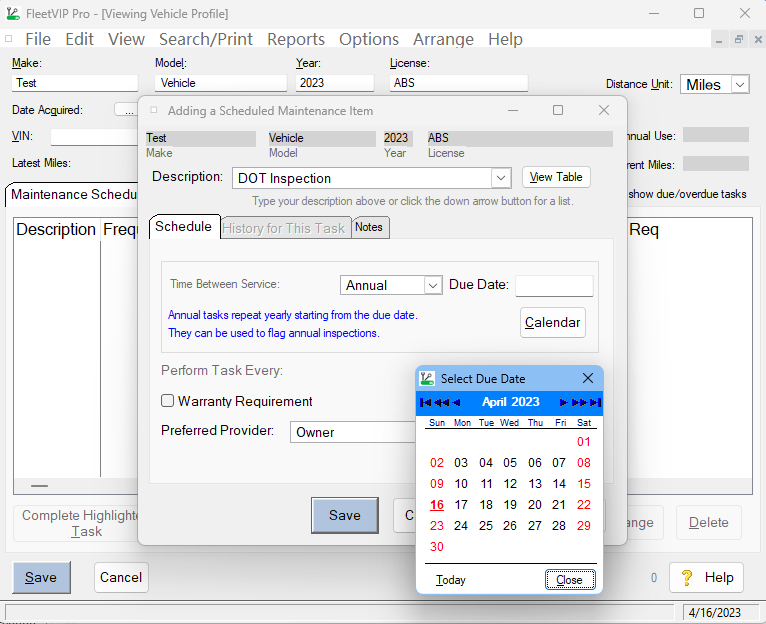Click Save in the main vehicle profile window
The width and height of the screenshot is (766, 624).
coord(42,577)
